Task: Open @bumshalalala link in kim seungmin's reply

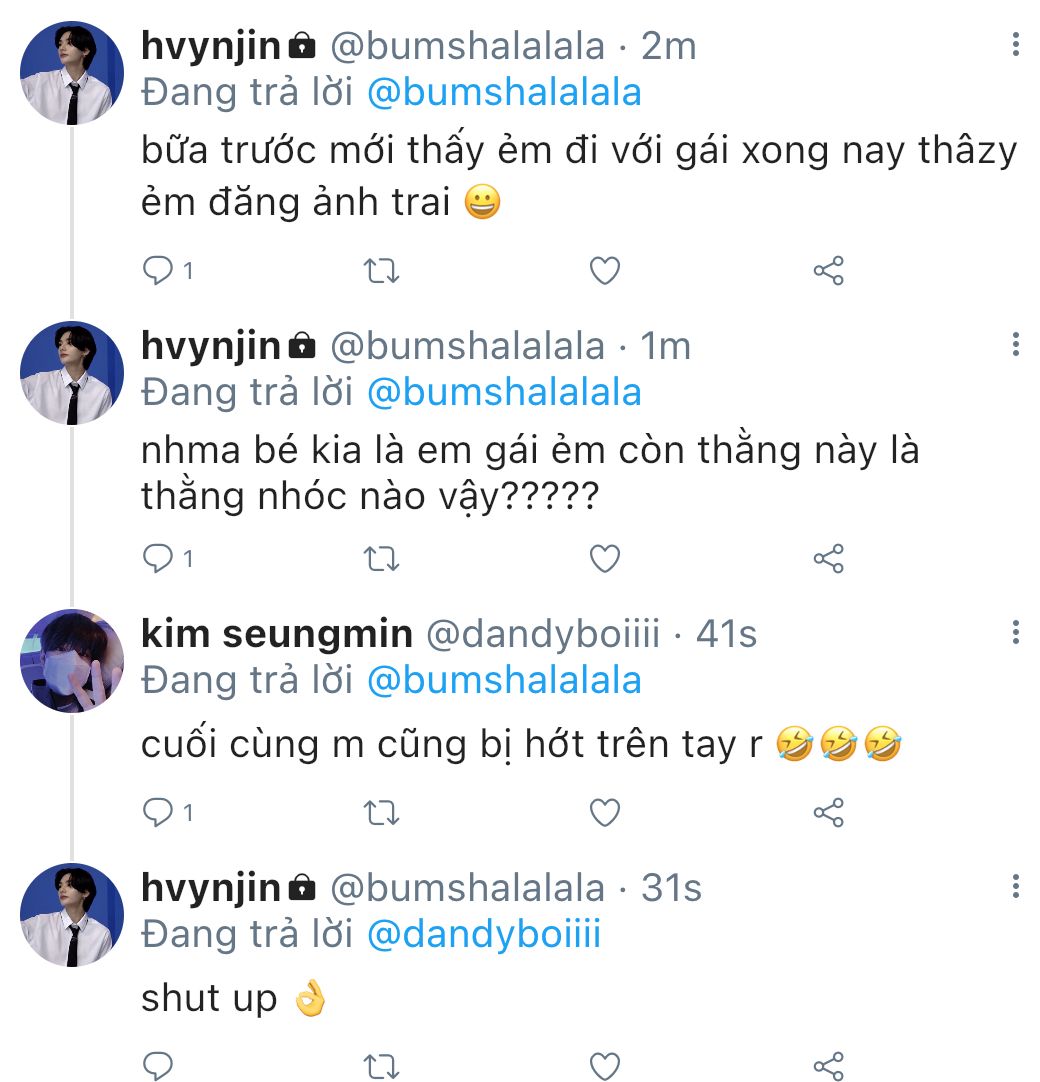Action: click(504, 680)
